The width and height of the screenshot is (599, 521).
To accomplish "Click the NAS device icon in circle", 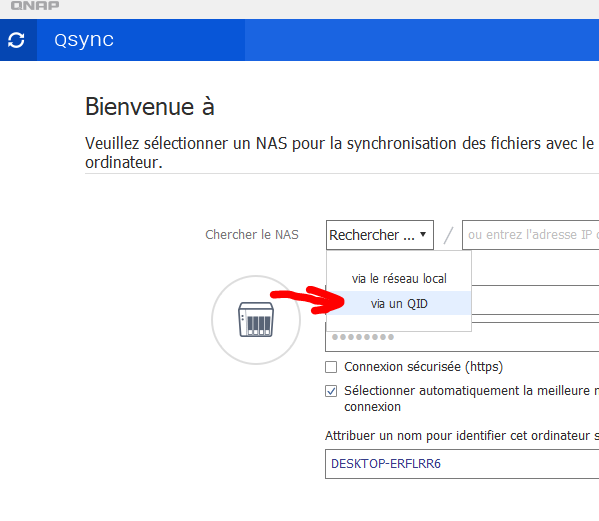I will click(x=256, y=320).
